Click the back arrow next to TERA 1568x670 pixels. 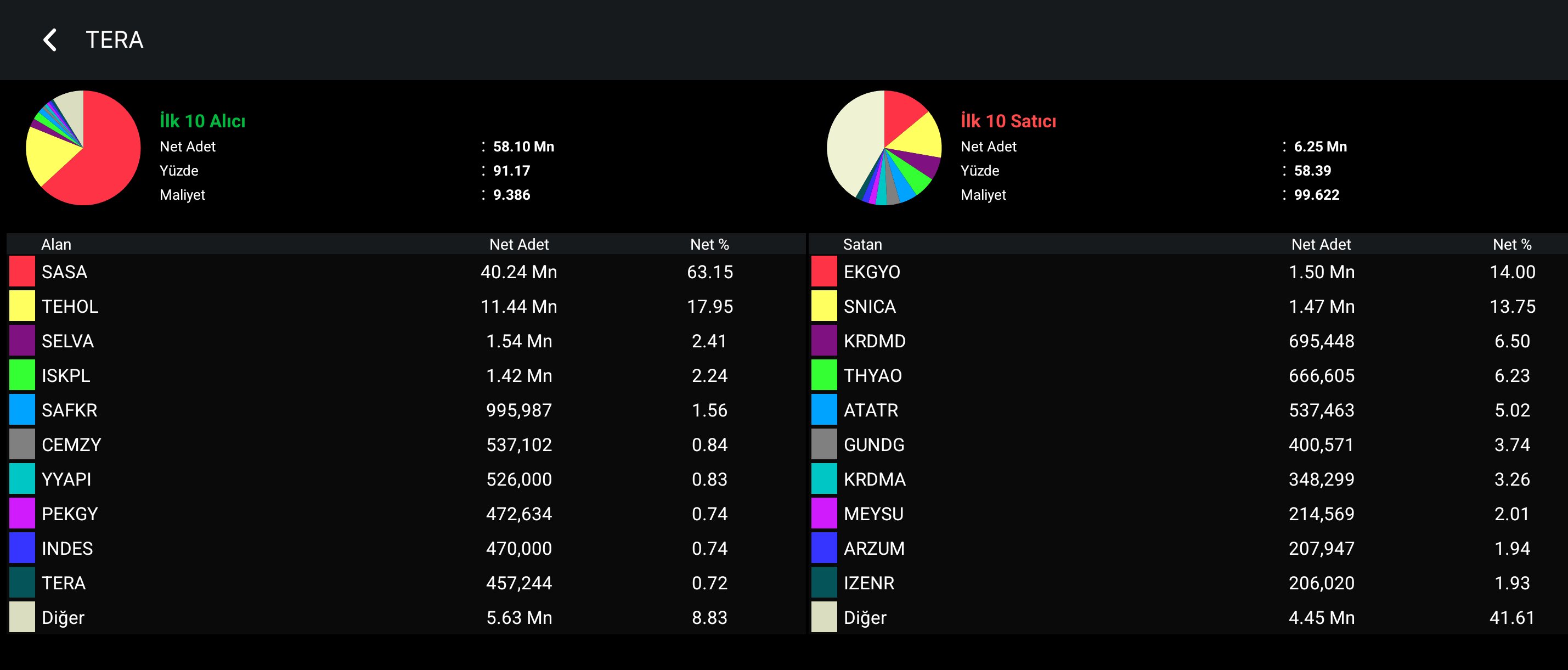[x=50, y=40]
